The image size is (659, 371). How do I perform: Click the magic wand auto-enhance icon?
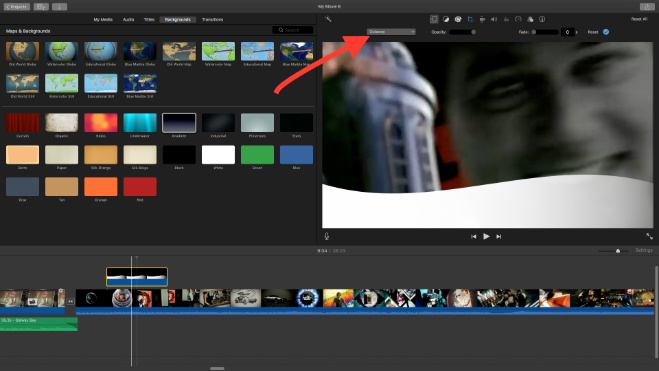coord(328,19)
